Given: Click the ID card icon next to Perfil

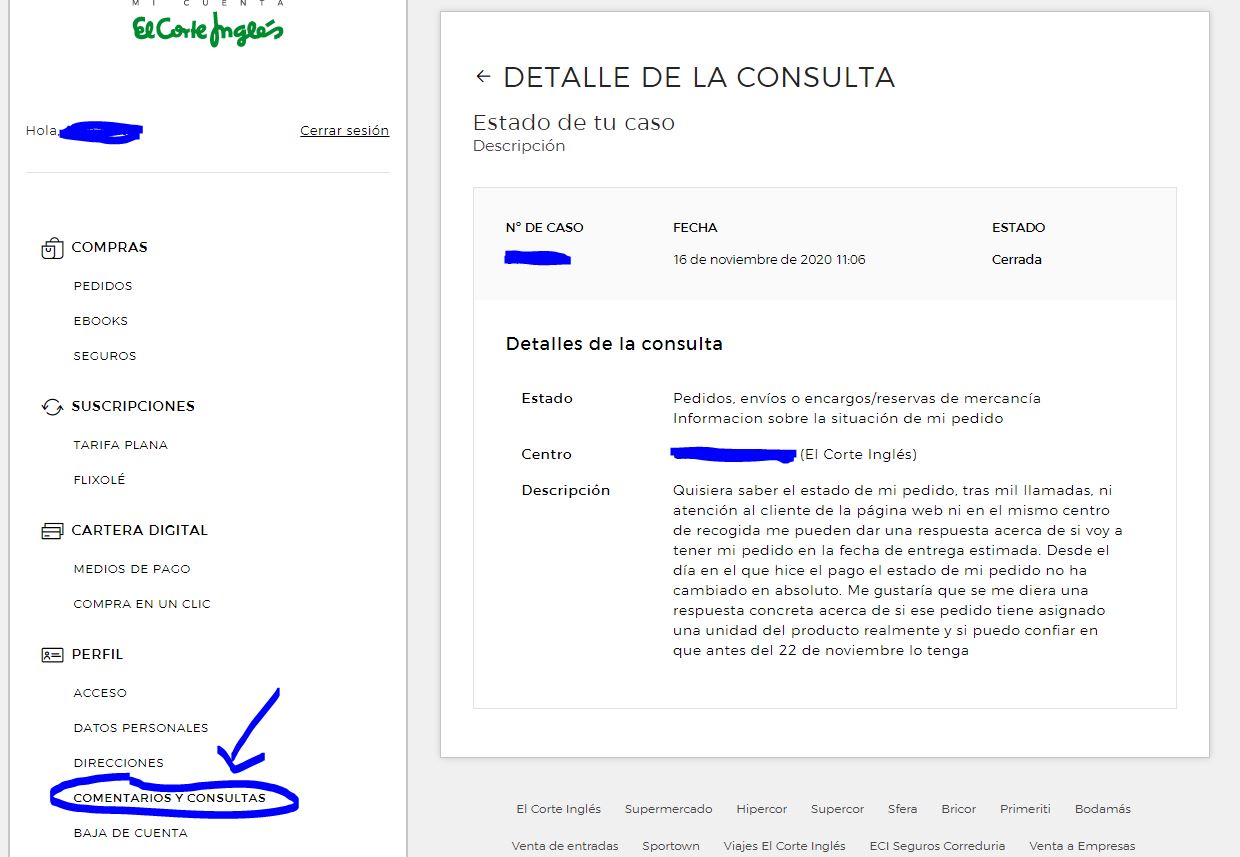Looking at the screenshot, I should pos(52,655).
